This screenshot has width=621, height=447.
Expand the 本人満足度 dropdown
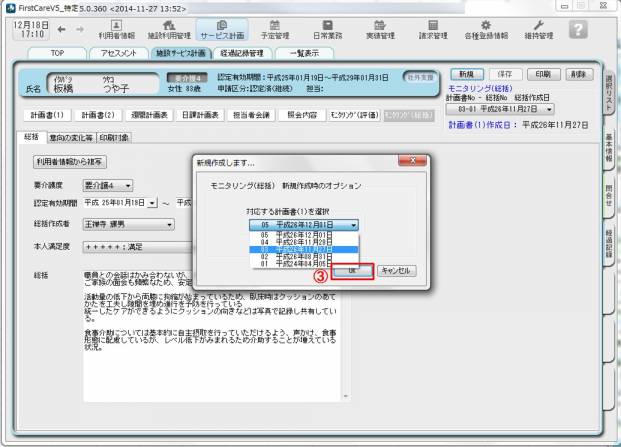pos(169,245)
